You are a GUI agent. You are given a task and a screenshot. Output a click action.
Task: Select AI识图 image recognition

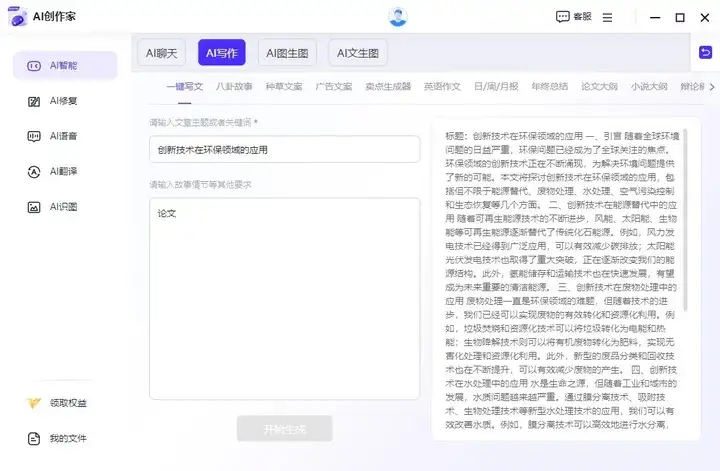(64, 207)
